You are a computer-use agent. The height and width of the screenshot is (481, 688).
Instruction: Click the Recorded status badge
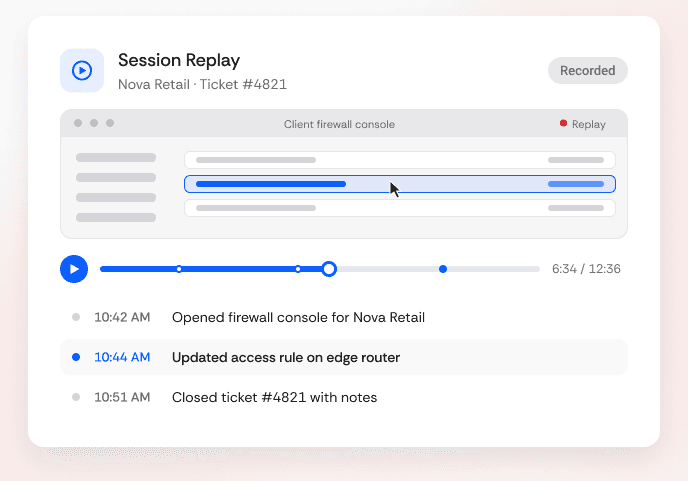pos(588,70)
